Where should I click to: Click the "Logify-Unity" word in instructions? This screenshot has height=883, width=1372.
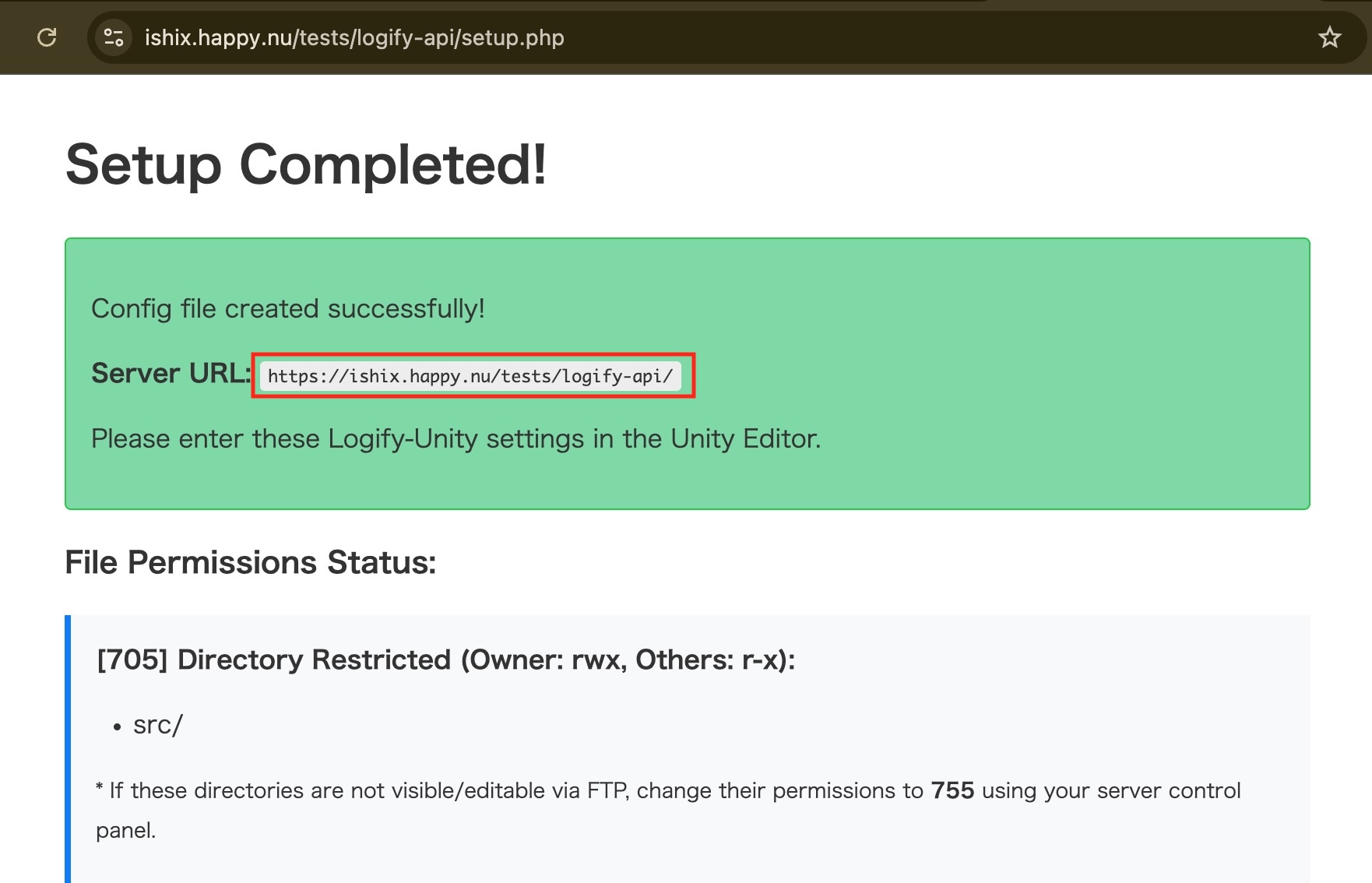coord(403,439)
